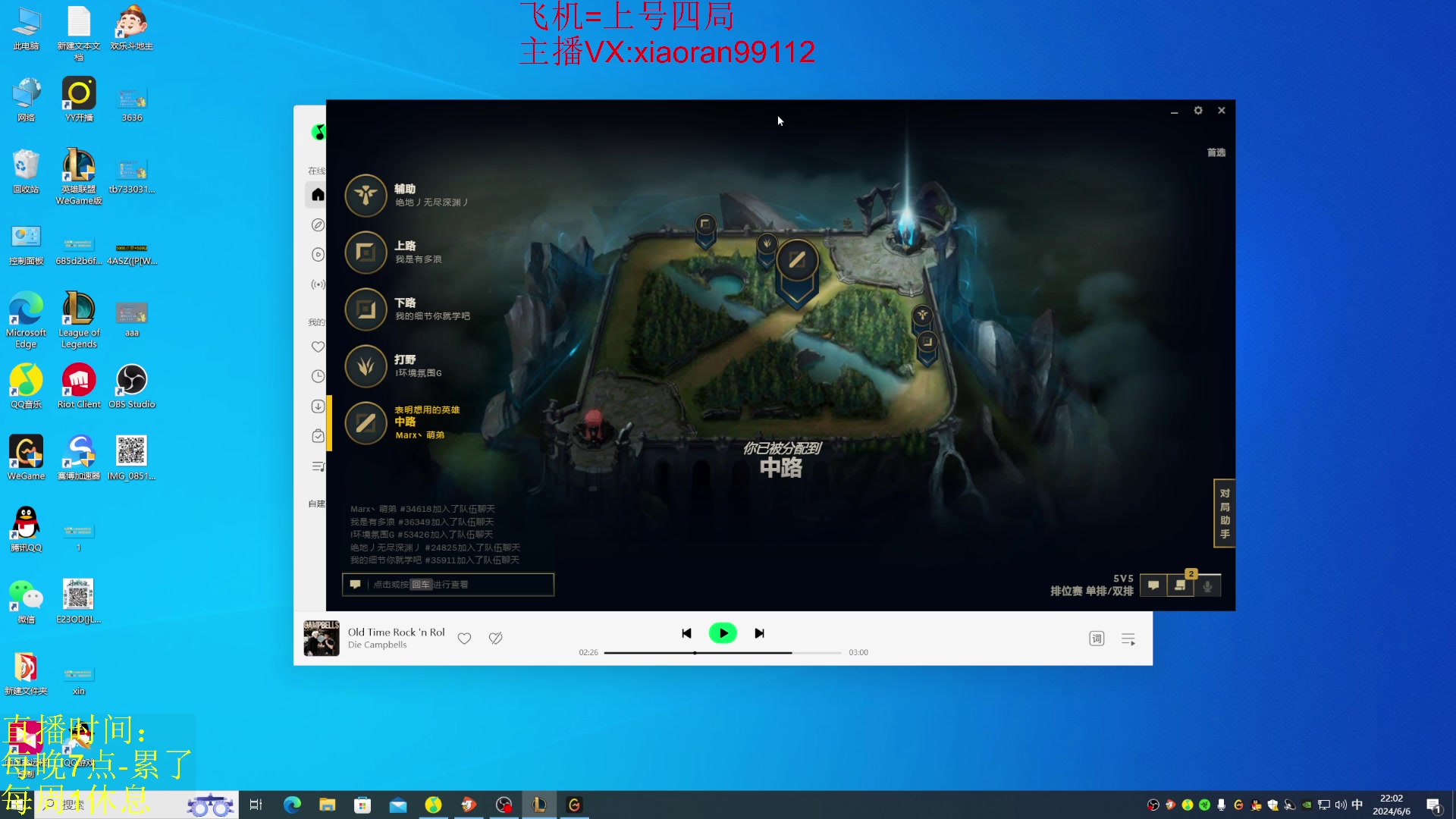The width and height of the screenshot is (1456, 819).
Task: Click the top lane icon (上路)
Action: [x=366, y=253]
